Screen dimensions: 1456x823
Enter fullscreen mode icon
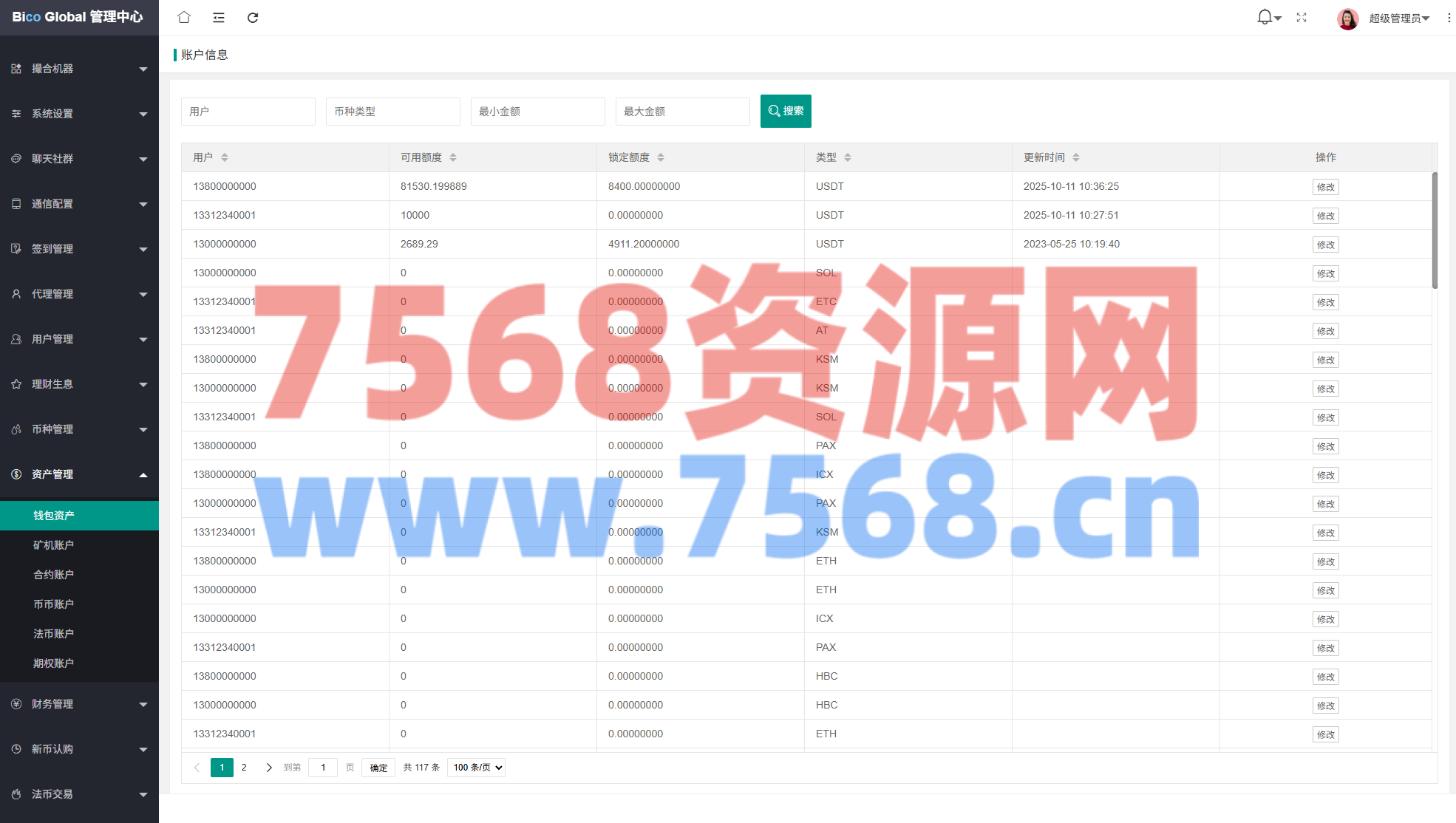[1302, 17]
